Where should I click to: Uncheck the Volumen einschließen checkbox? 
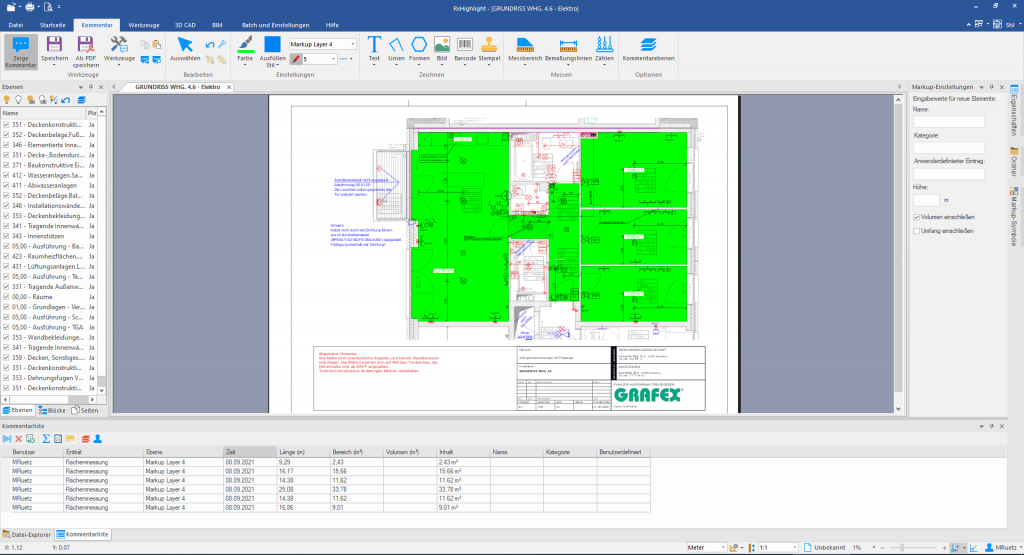click(x=917, y=217)
